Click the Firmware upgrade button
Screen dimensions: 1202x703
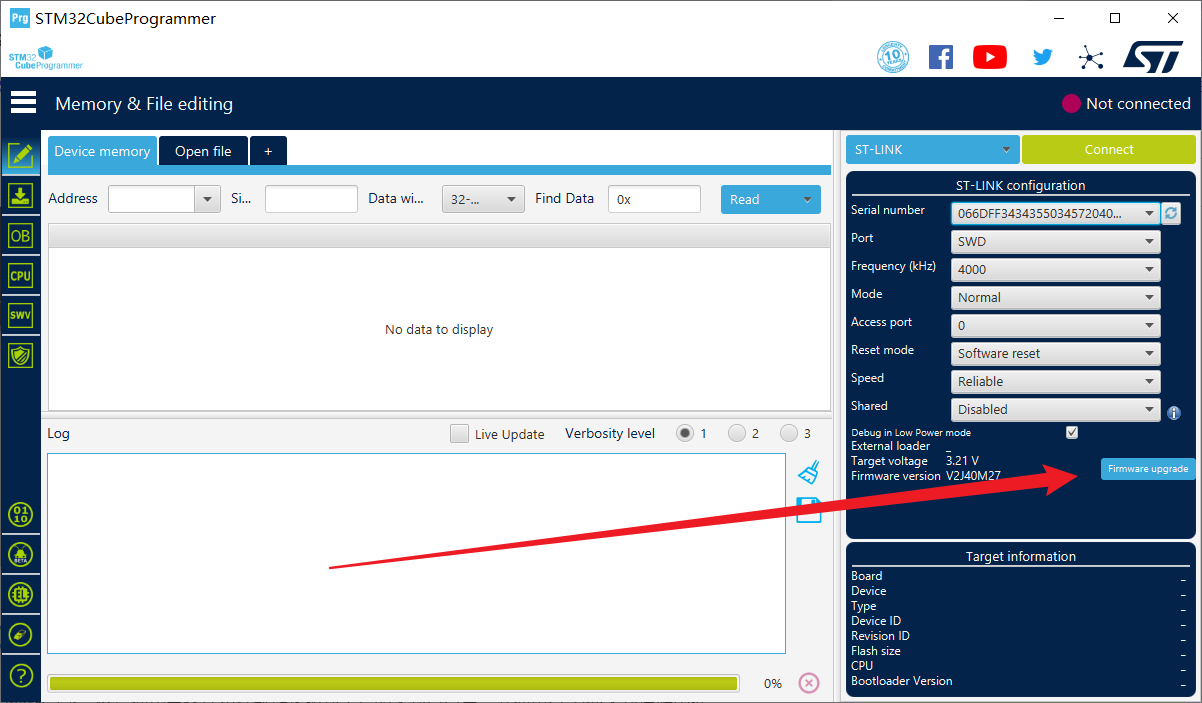[x=1147, y=468]
